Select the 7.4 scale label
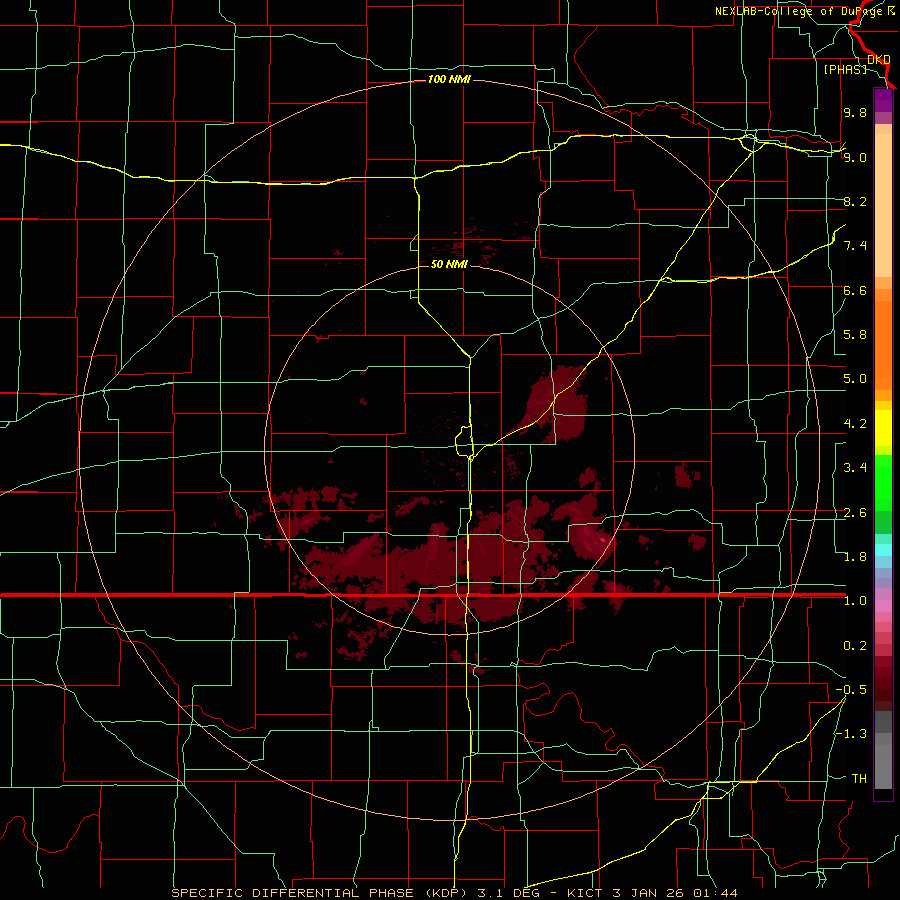This screenshot has height=900, width=900. pyautogui.click(x=855, y=246)
